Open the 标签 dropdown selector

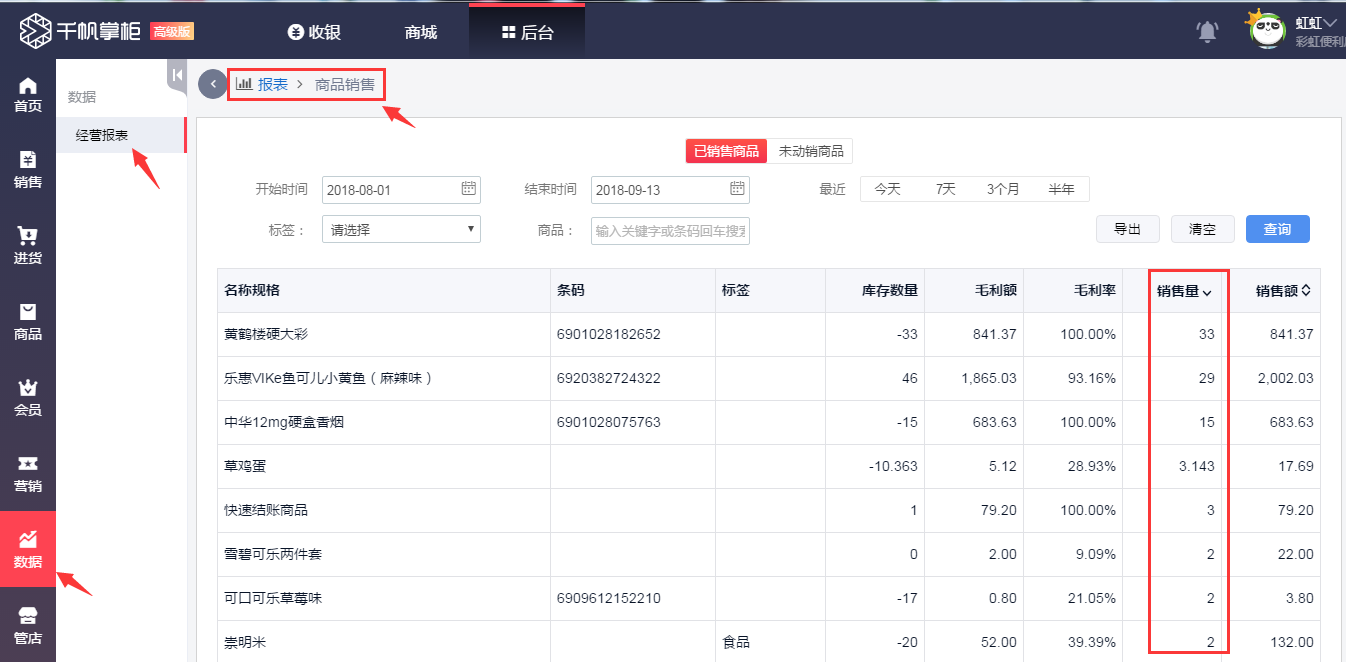401,230
